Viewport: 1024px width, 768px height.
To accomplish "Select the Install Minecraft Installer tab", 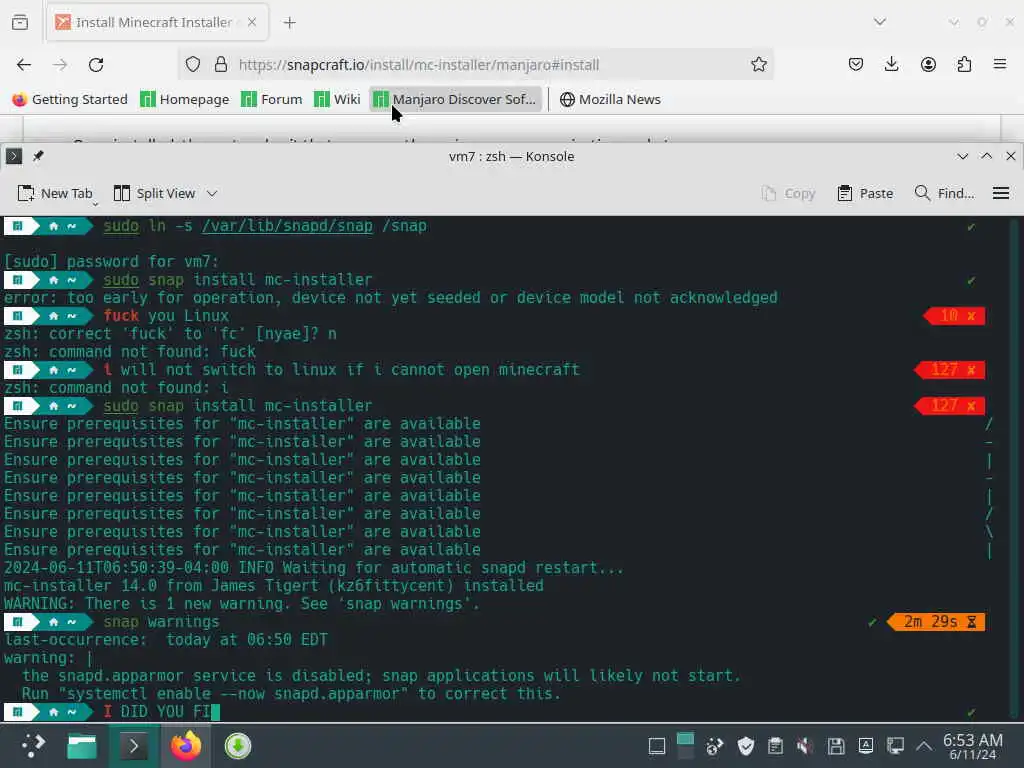I will click(155, 22).
